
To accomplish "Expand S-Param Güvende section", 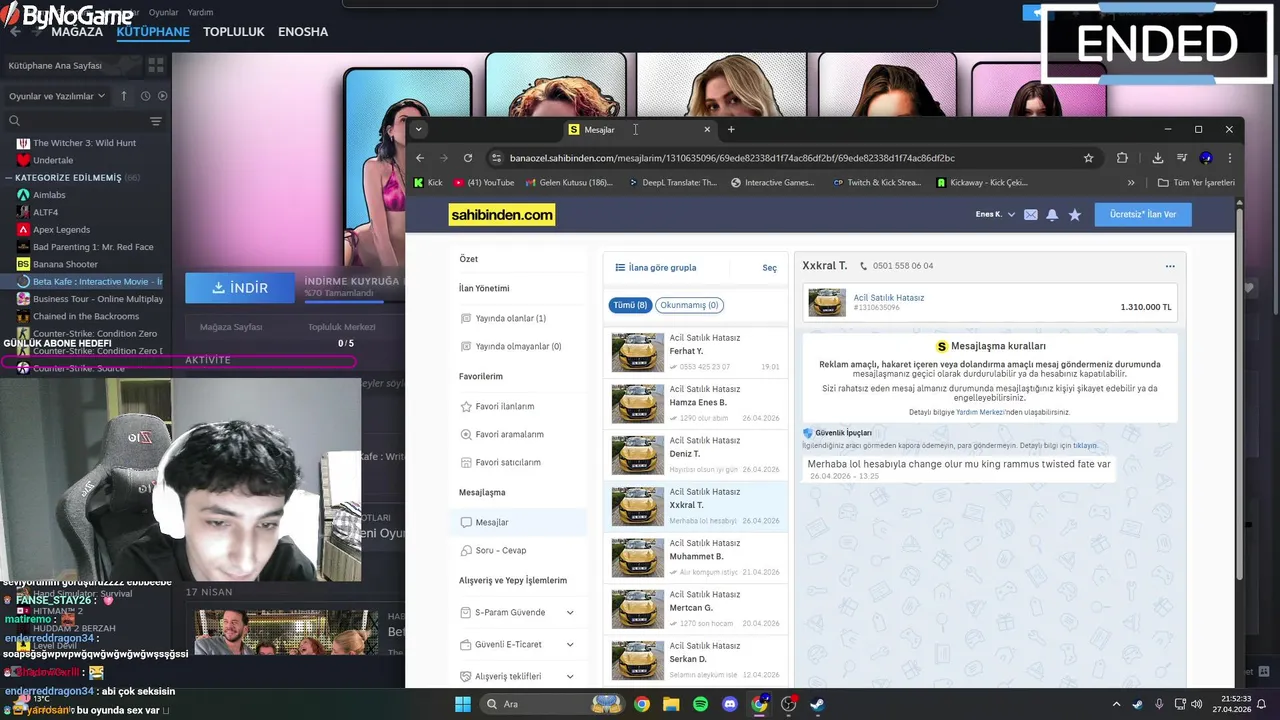I will coord(517,613).
